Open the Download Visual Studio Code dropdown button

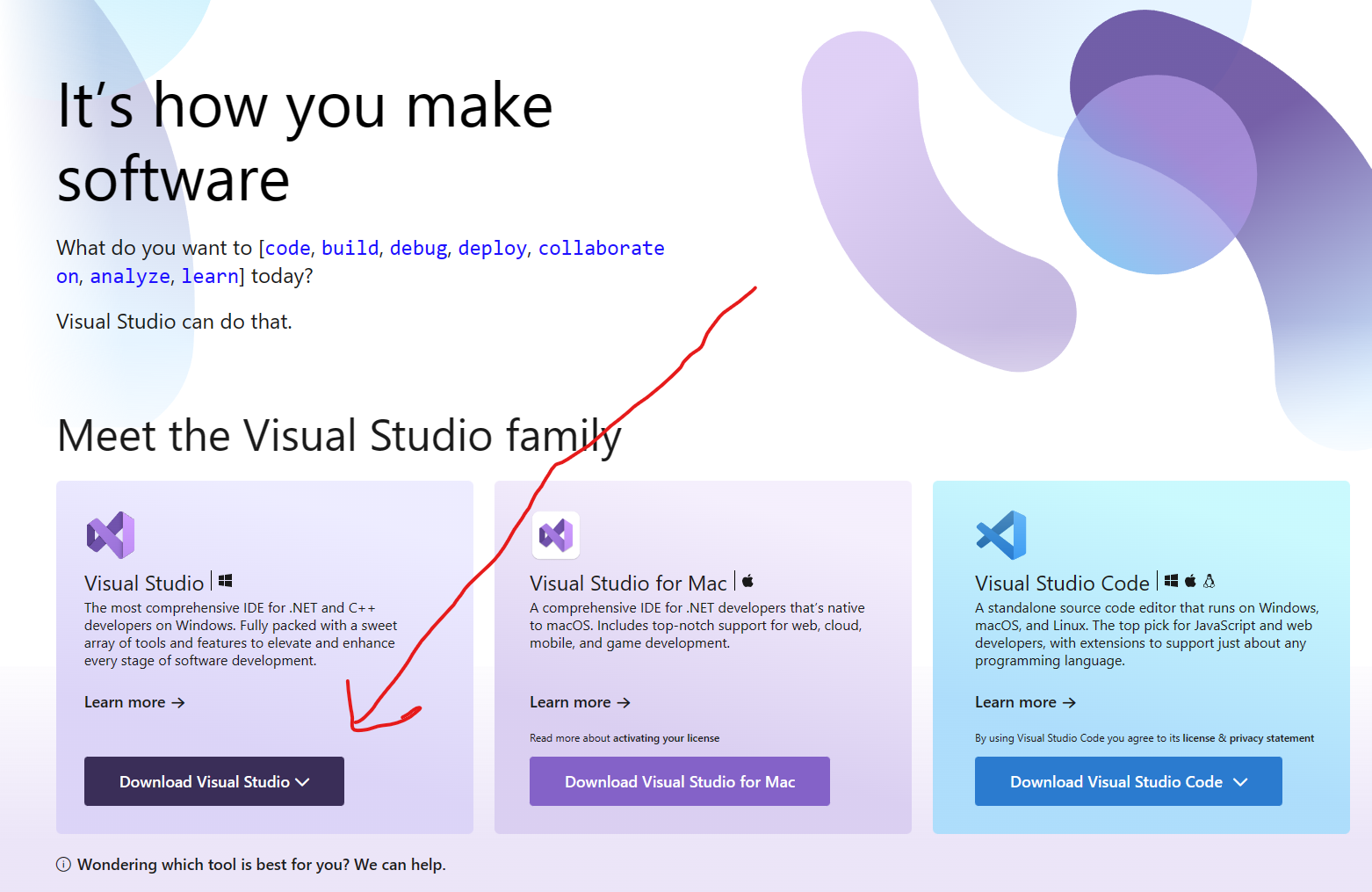click(1129, 781)
